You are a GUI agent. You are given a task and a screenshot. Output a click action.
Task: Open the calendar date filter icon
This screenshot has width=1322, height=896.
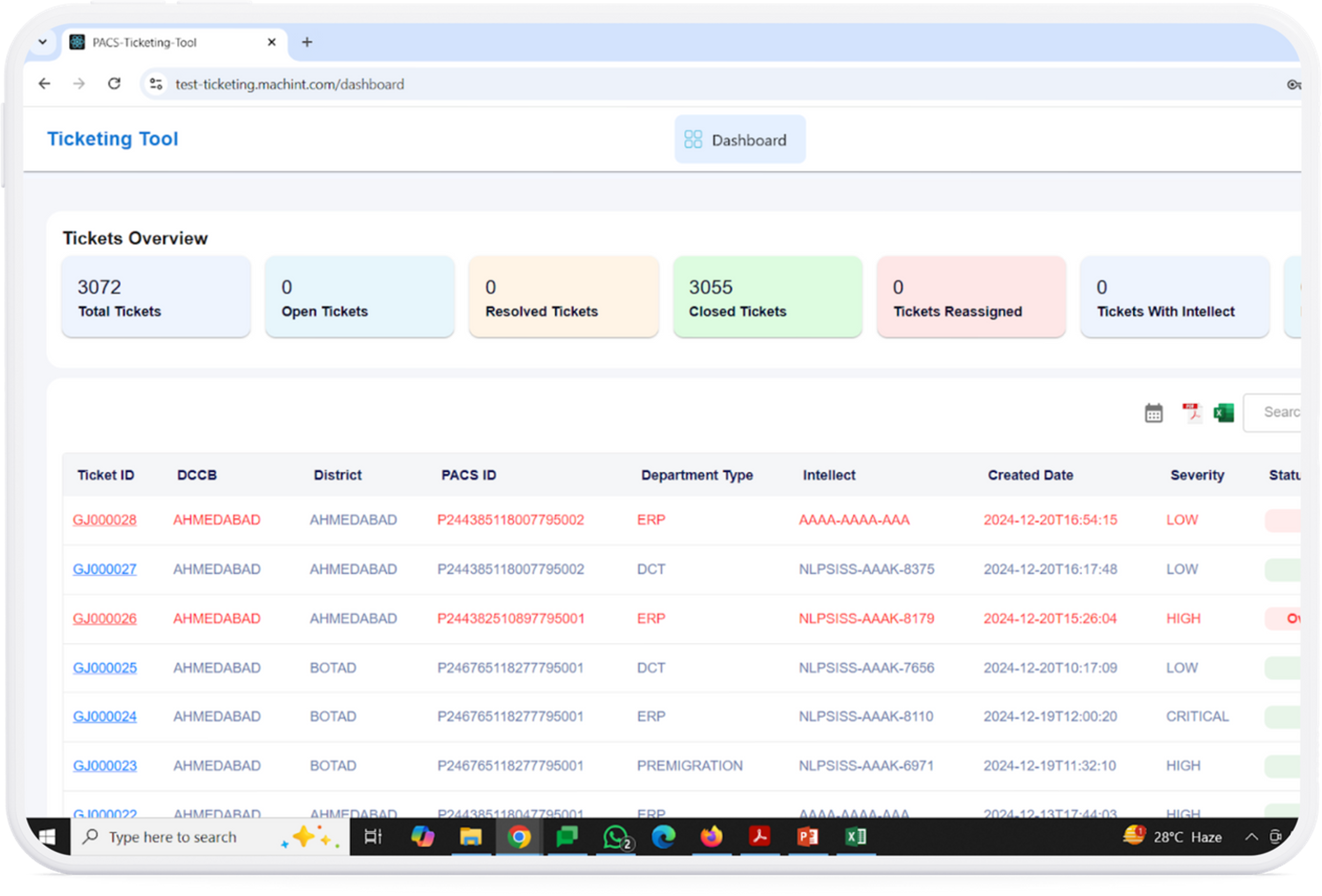click(x=1154, y=413)
